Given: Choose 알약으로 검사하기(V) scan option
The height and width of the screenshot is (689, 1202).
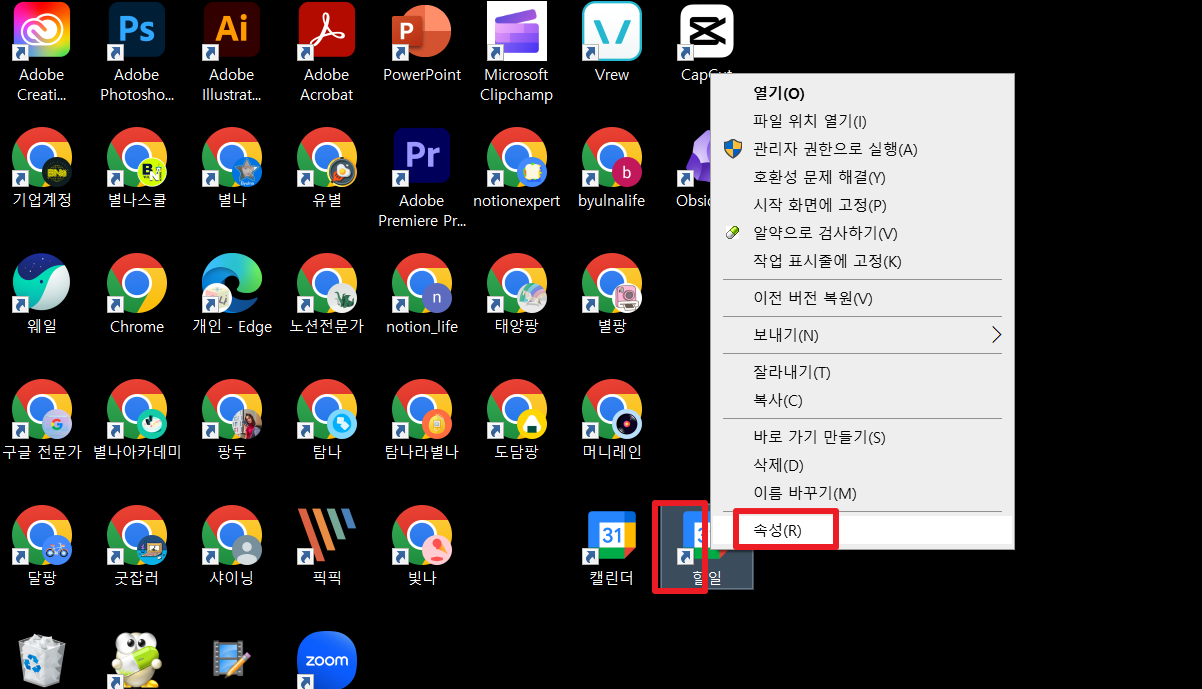Looking at the screenshot, I should point(862,233).
